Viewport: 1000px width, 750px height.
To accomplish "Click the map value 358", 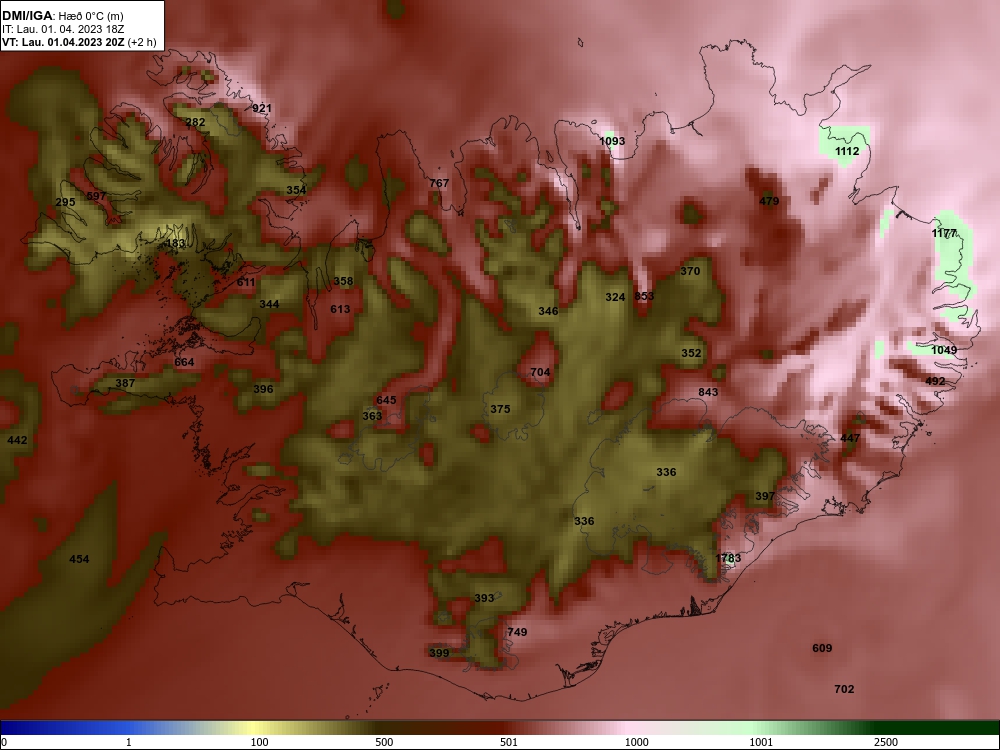I will tap(343, 281).
